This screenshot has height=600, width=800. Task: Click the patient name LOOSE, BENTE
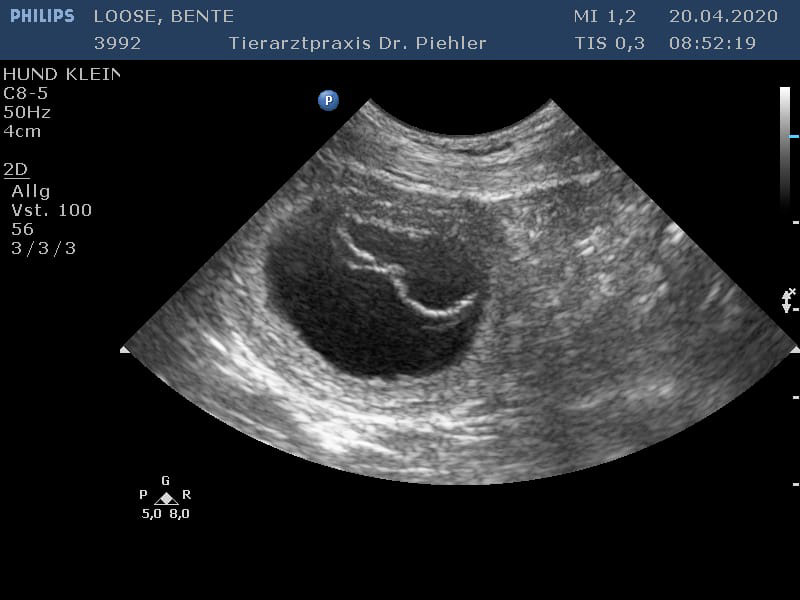point(164,16)
